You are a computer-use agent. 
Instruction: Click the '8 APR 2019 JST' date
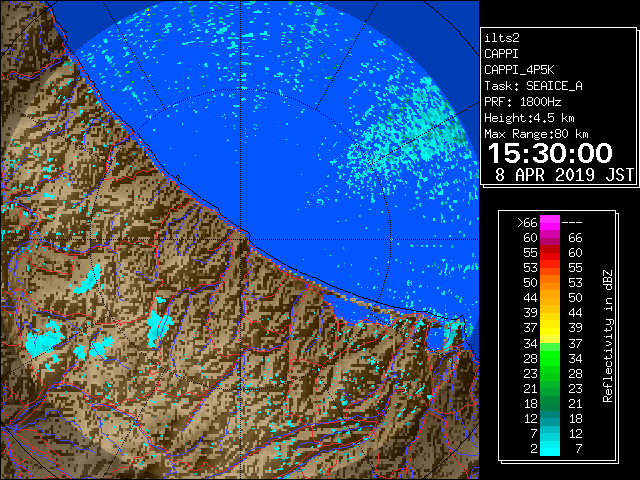coord(564,175)
